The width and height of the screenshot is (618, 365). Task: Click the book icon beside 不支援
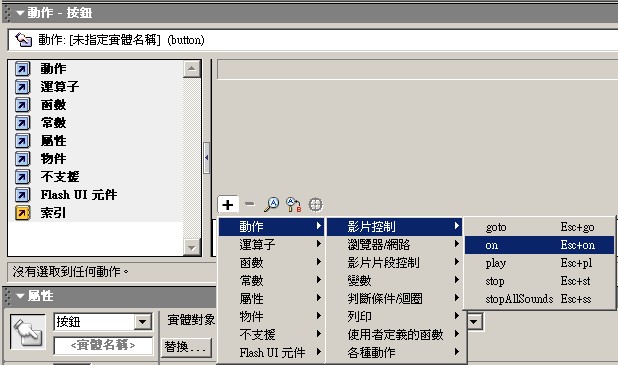pos(22,177)
